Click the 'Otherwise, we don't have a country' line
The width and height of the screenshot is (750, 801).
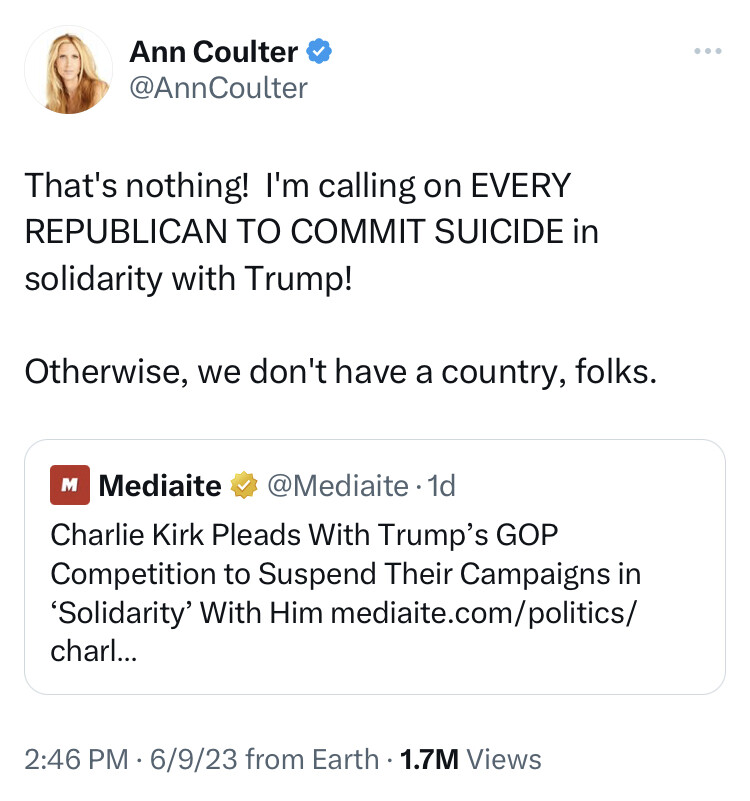click(341, 372)
